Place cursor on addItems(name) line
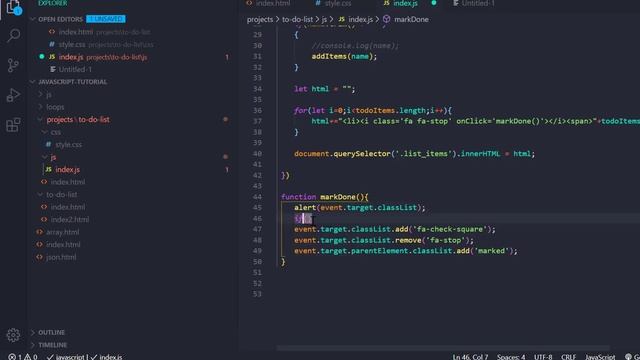Image resolution: width=640 pixels, height=360 pixels. [x=344, y=56]
